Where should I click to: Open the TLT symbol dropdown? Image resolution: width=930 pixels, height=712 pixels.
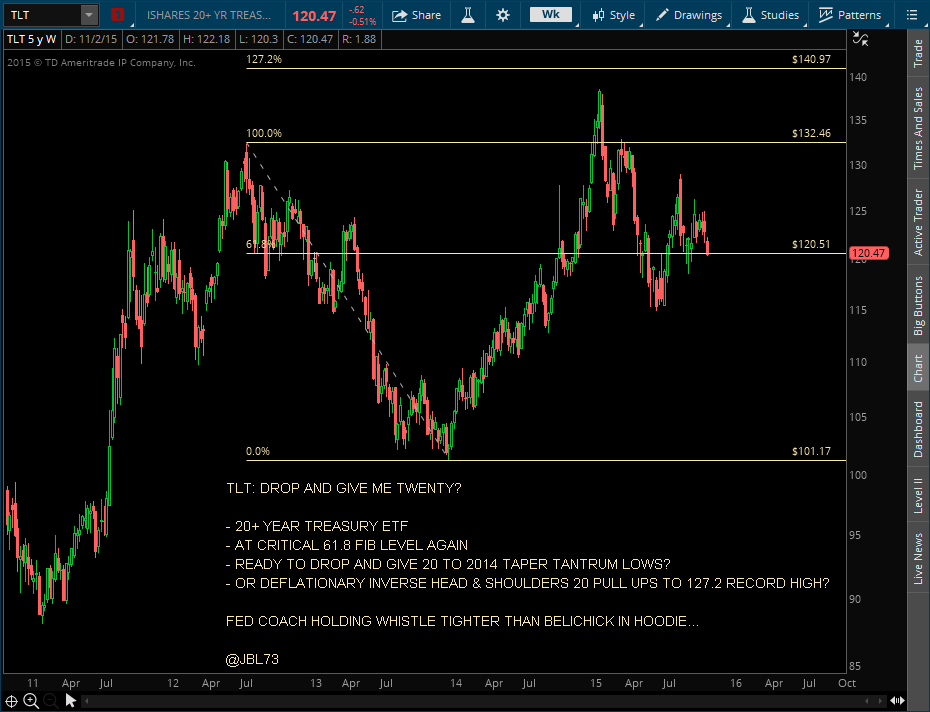coord(88,14)
